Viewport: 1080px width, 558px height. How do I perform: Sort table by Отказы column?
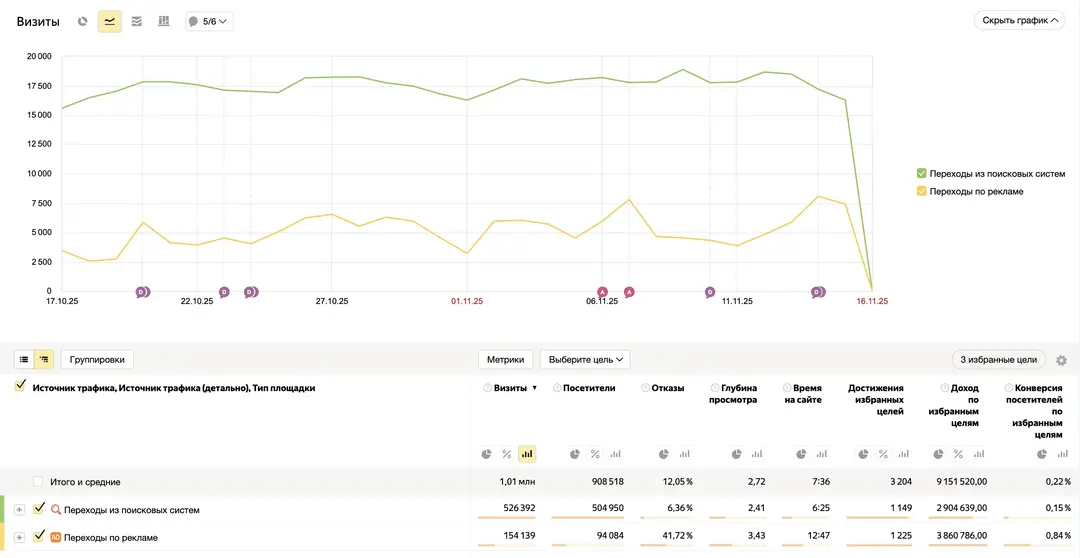click(667, 388)
